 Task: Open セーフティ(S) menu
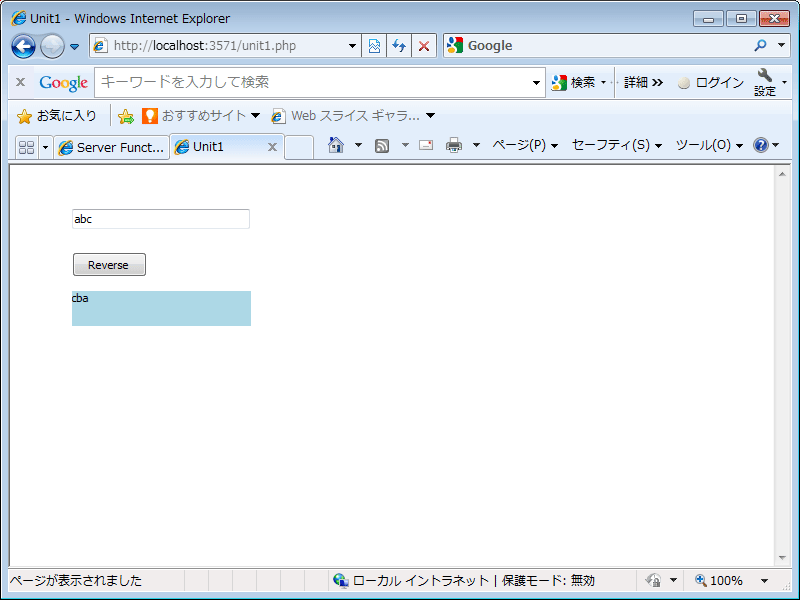tap(616, 145)
